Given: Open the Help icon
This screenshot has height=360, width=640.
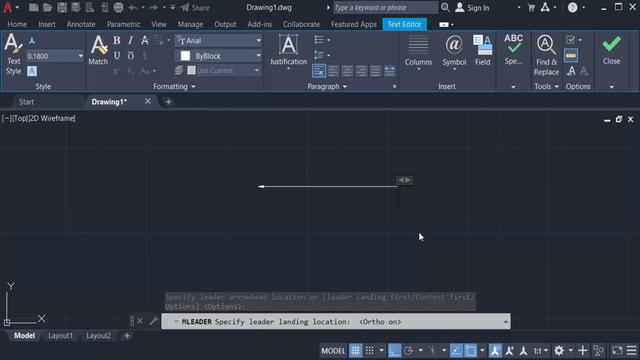Looking at the screenshot, I should point(572,7).
